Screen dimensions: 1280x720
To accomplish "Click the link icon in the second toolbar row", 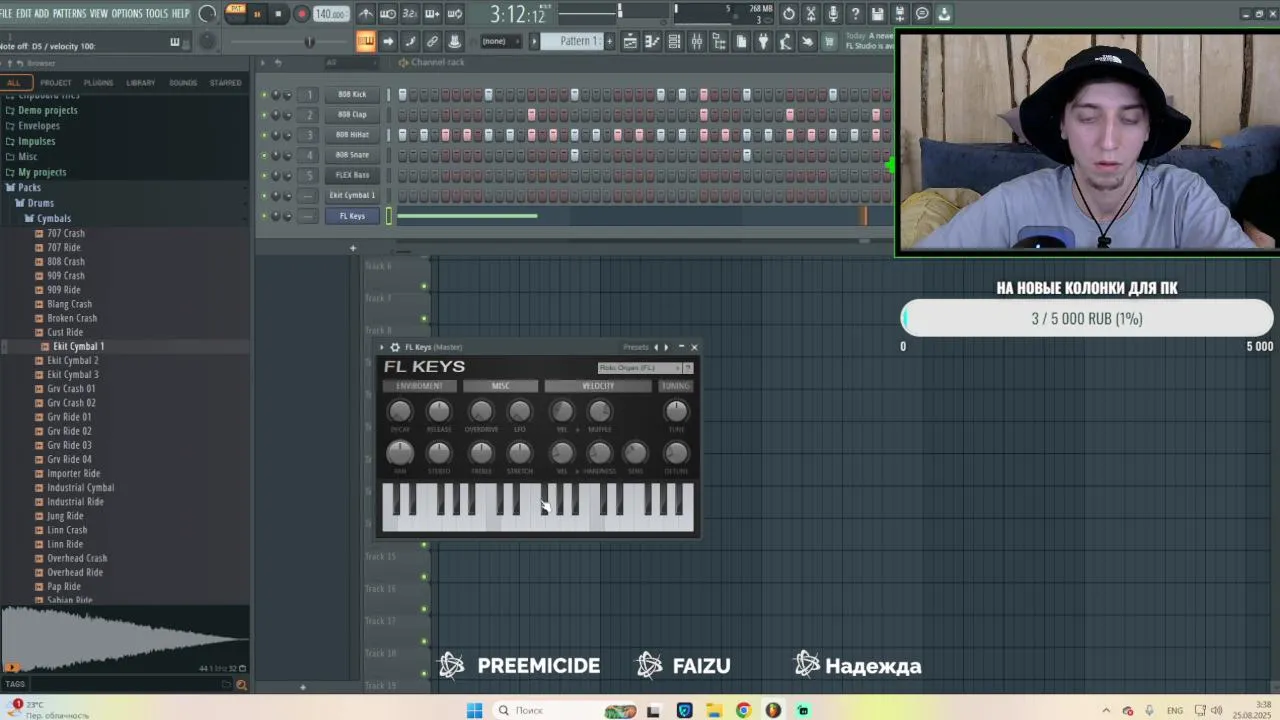I will click(432, 41).
